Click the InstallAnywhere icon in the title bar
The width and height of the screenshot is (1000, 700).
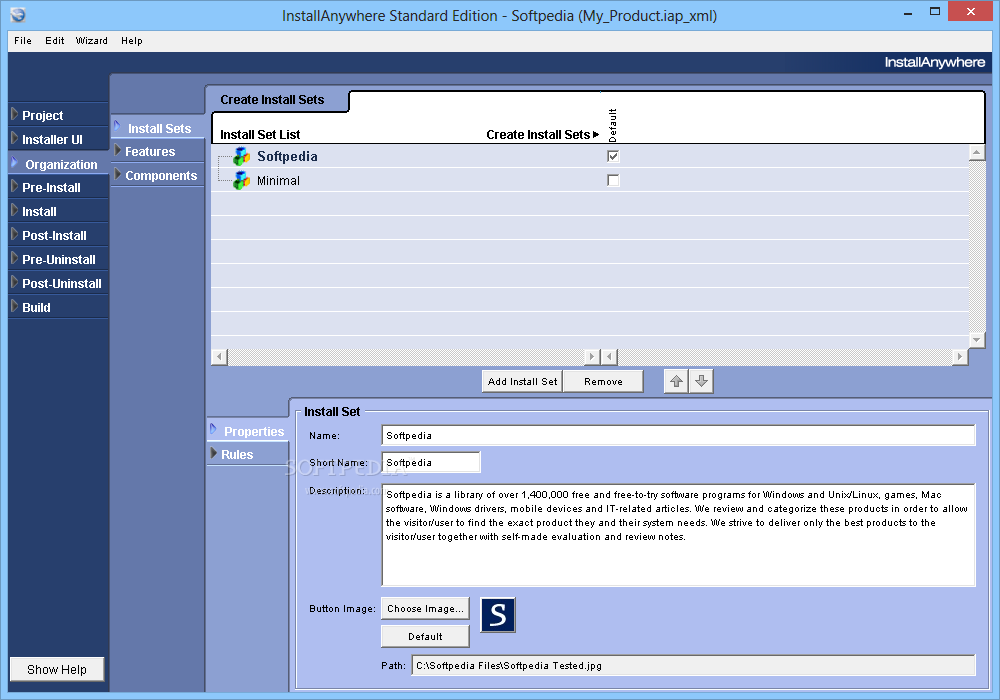[18, 14]
